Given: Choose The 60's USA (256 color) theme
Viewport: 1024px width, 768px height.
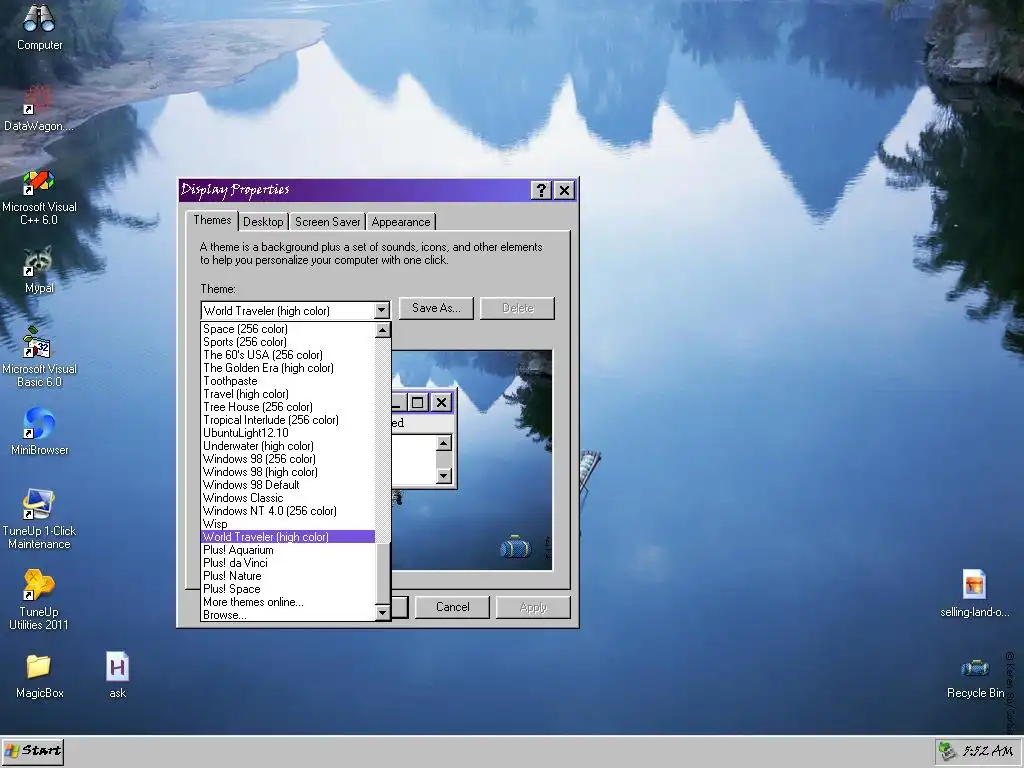Looking at the screenshot, I should 288,355.
